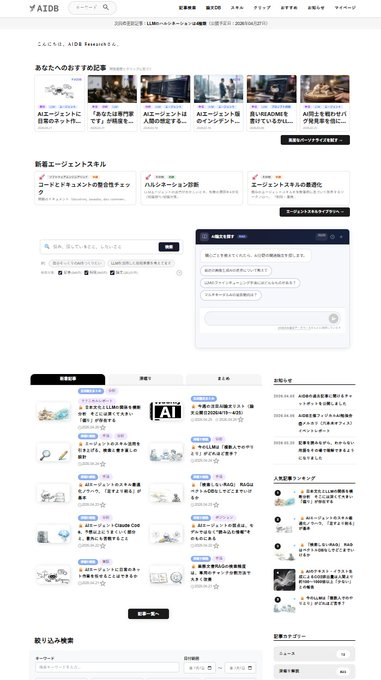Viewport: 381px width, 680px height.
Task: Star the AIエージェントの弱点は article
Action: (x=216, y=545)
